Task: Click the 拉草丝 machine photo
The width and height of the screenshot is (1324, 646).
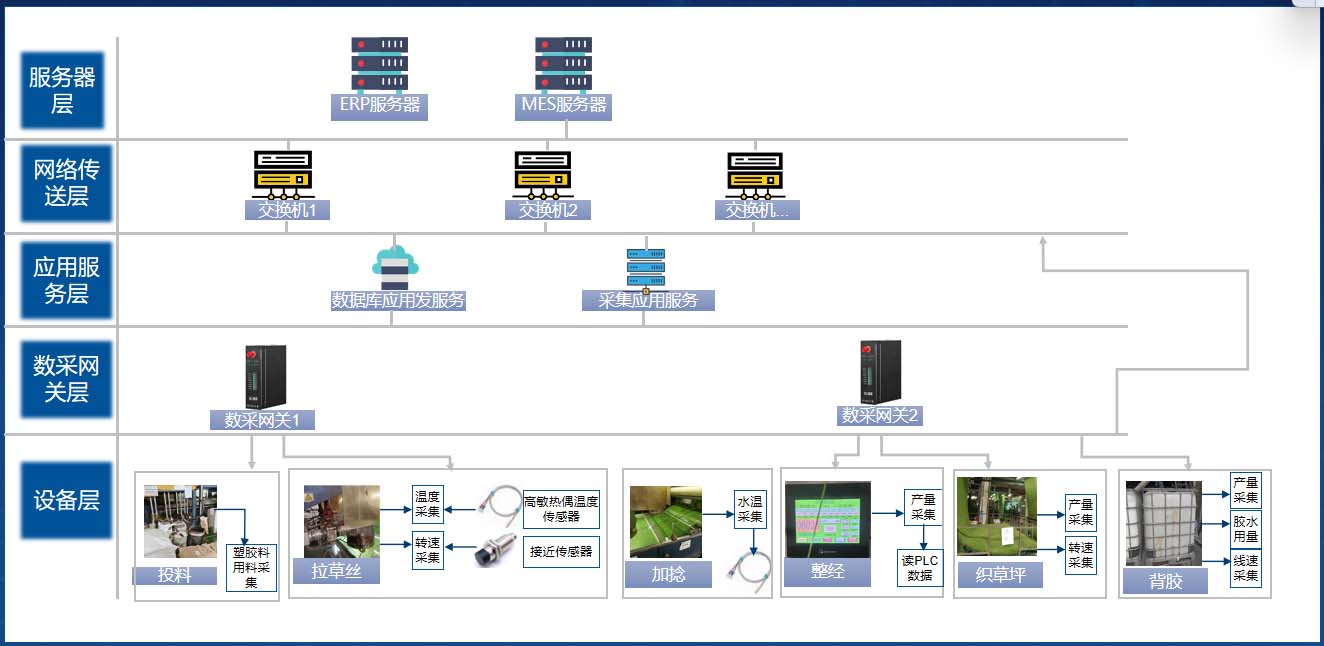Action: pos(342,521)
